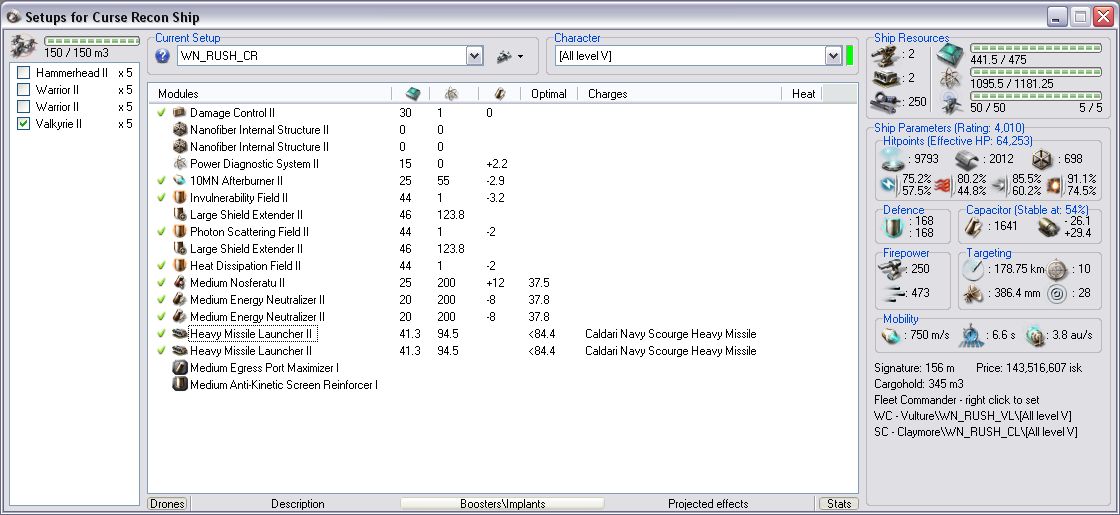Click the sensor strength icon beside 28
Image resolution: width=1120 pixels, height=515 pixels.
[1057, 293]
